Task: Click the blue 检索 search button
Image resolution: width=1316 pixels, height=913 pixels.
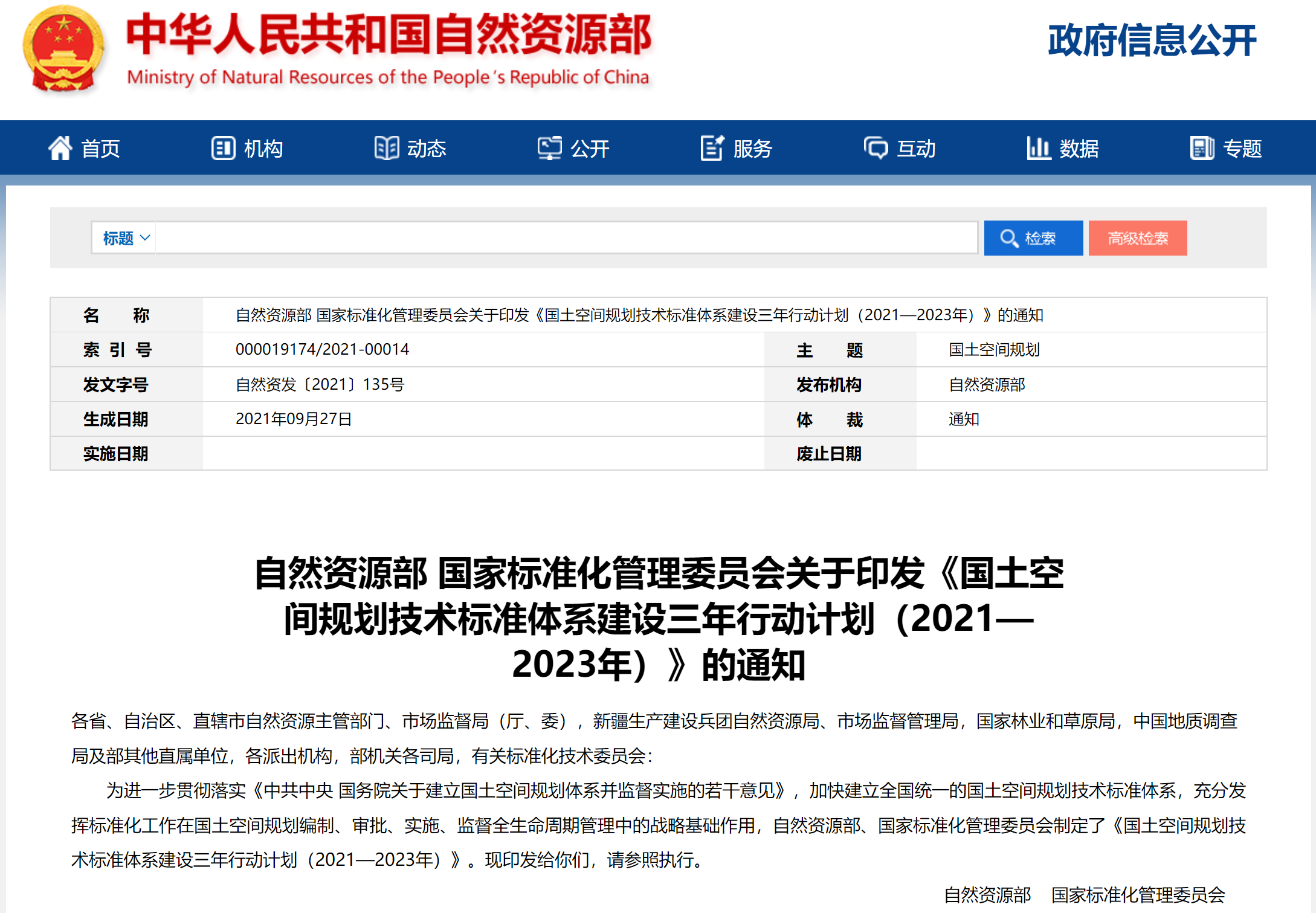Action: [x=1033, y=238]
